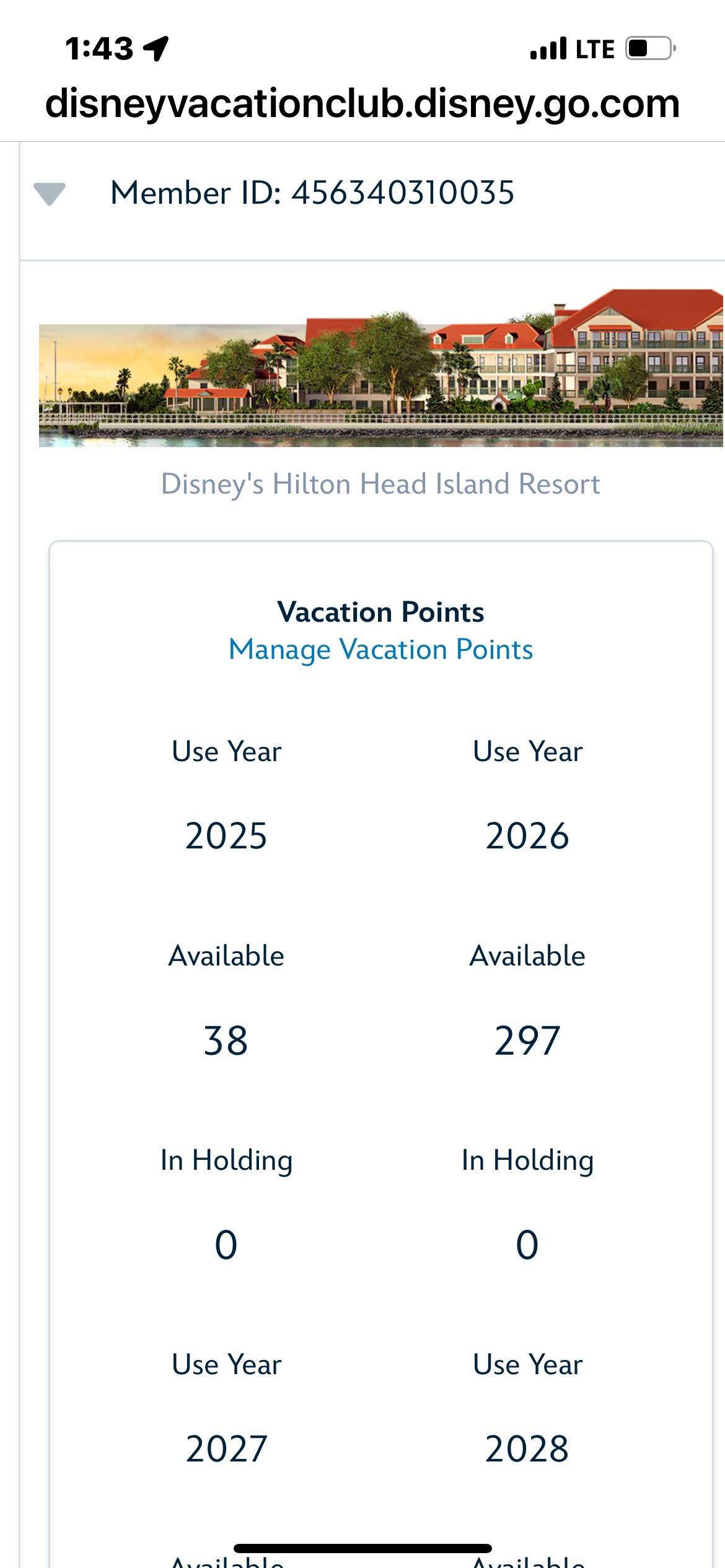Image resolution: width=725 pixels, height=1568 pixels.
Task: Tap the LTE network indicator
Action: 595,49
